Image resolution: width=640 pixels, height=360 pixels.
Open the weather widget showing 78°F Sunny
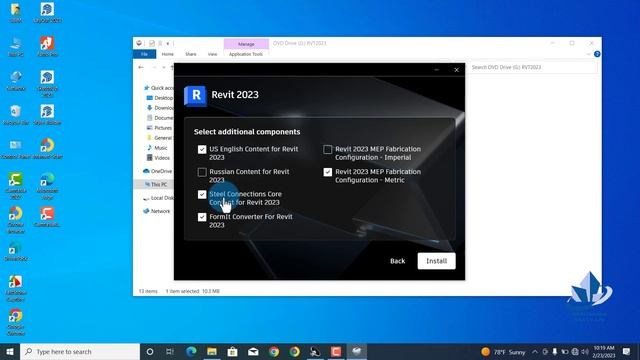(x=503, y=352)
